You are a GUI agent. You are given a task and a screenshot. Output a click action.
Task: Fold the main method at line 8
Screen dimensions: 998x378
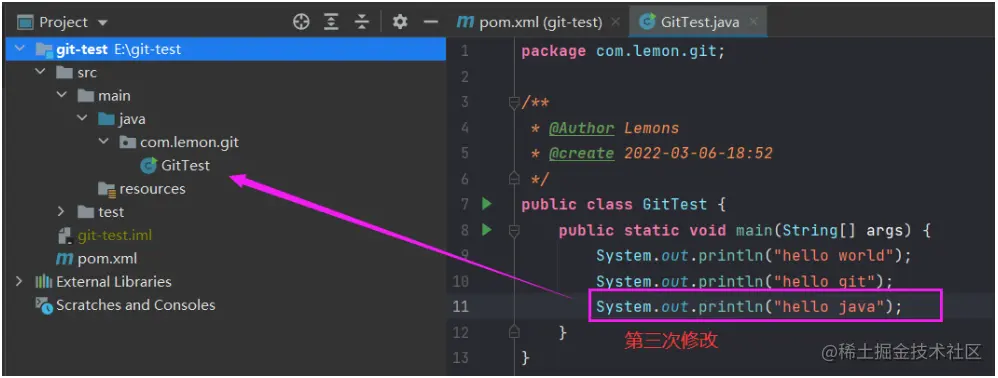pyautogui.click(x=514, y=230)
